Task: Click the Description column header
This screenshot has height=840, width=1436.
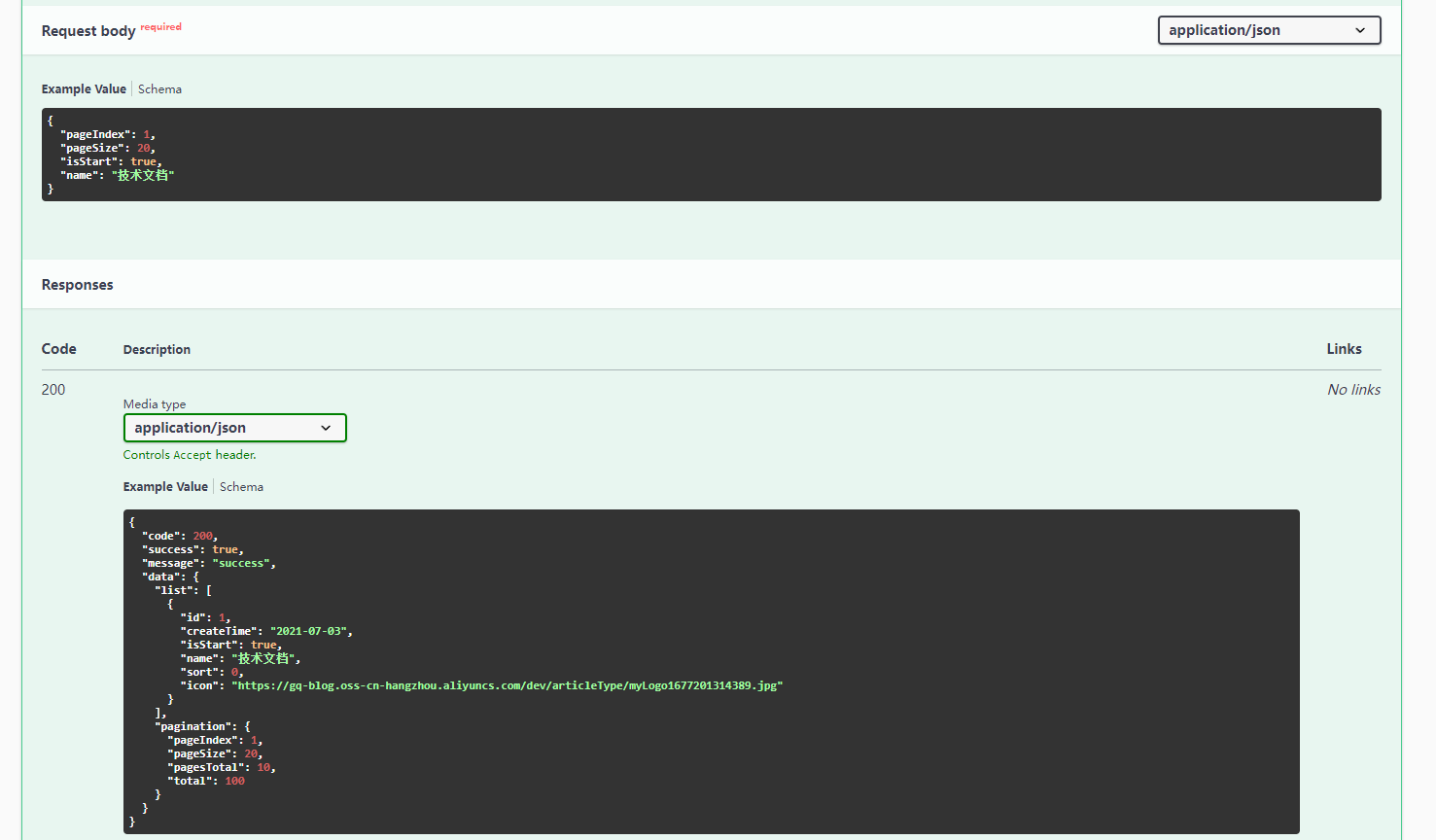Action: pyautogui.click(x=157, y=350)
